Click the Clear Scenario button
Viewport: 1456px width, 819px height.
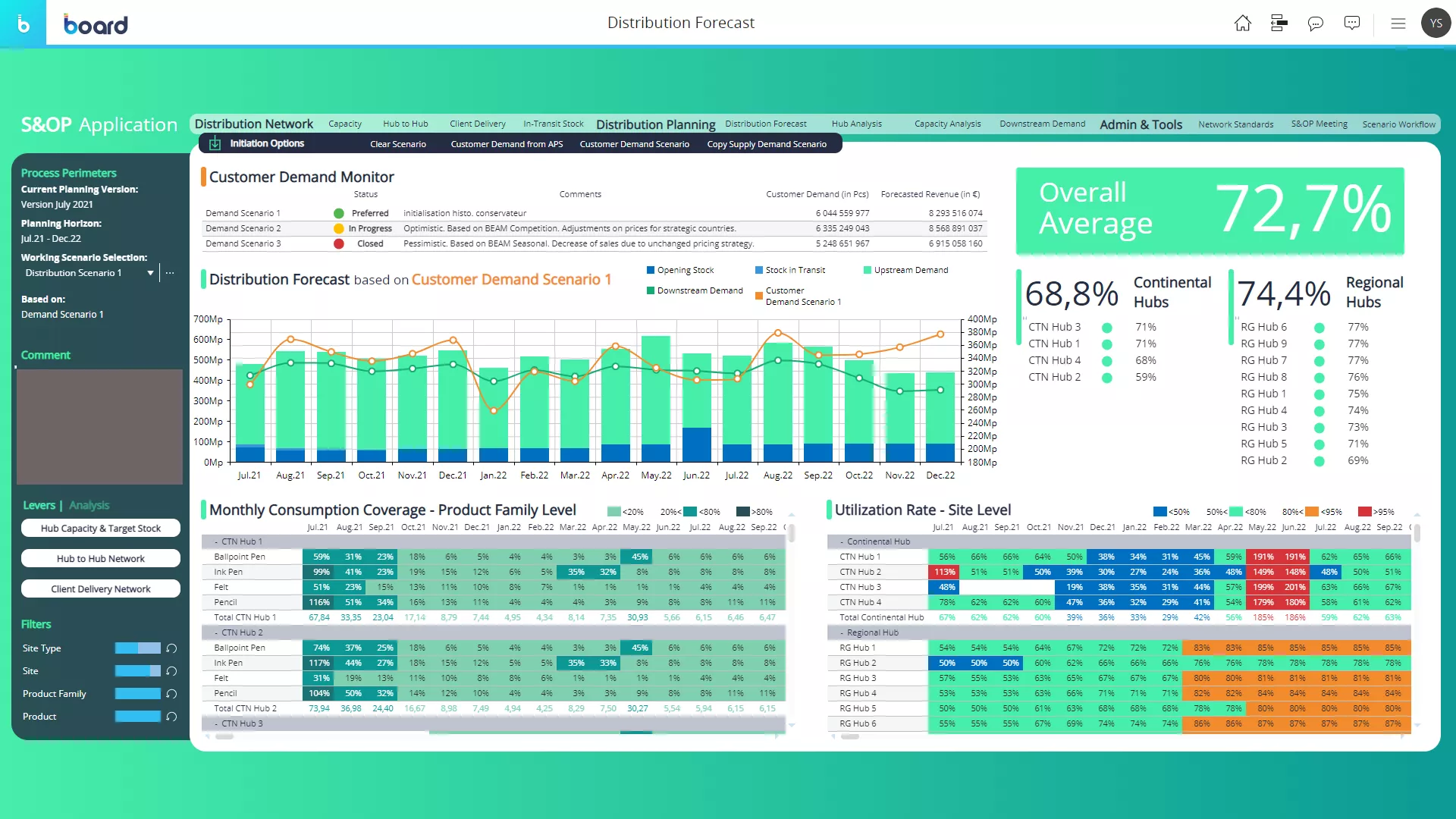click(x=398, y=143)
